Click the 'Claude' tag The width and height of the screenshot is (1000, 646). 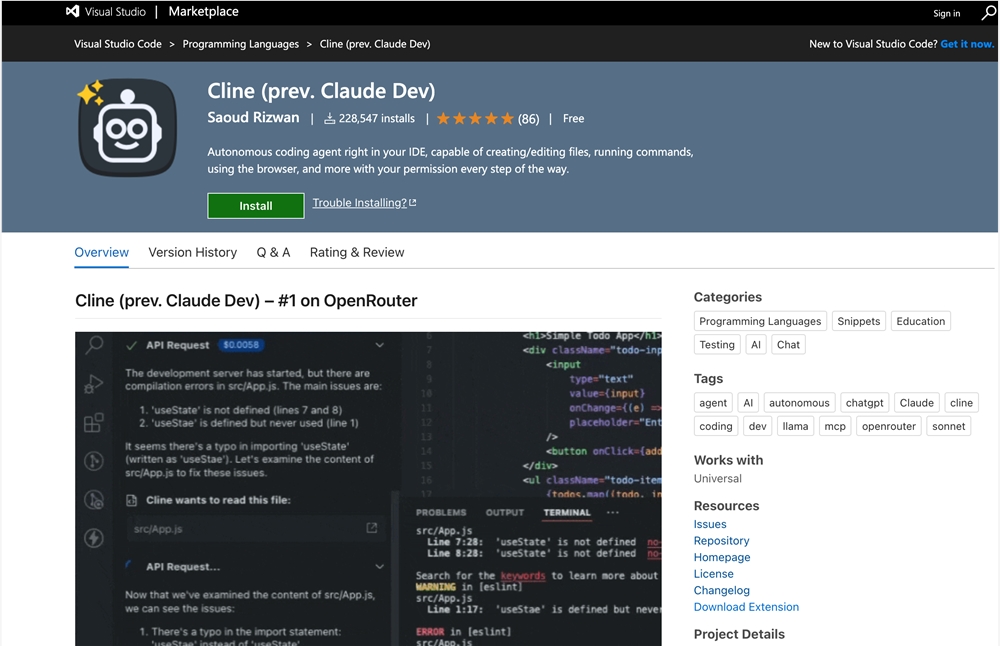[x=916, y=403]
